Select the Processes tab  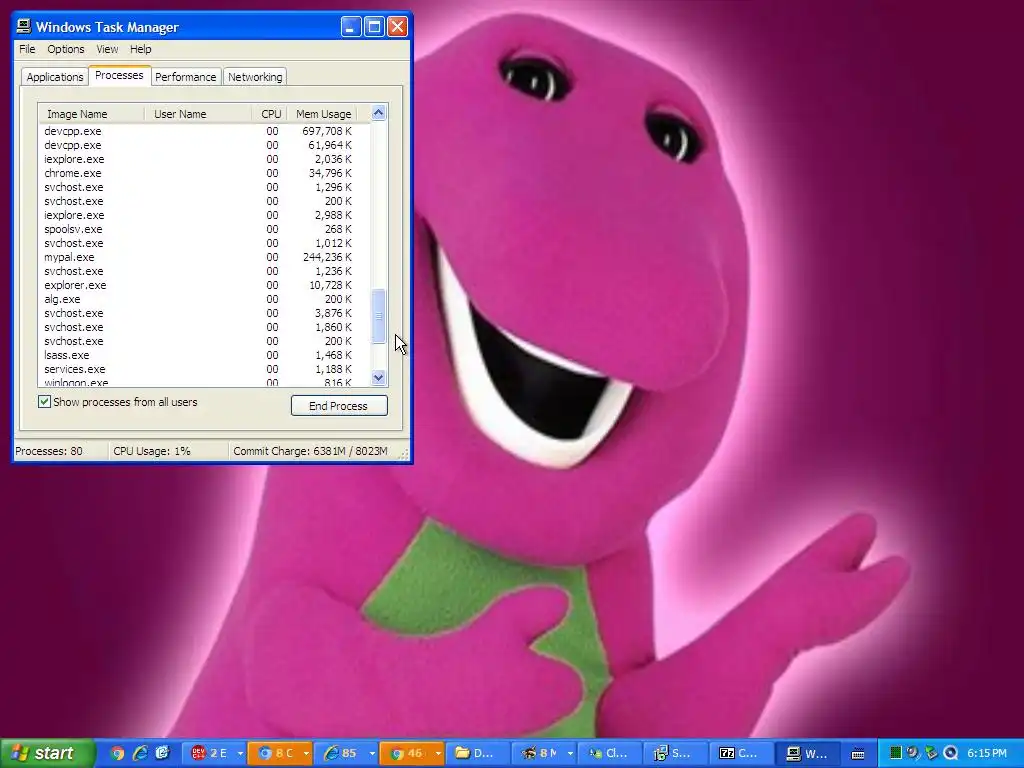pyautogui.click(x=120, y=75)
